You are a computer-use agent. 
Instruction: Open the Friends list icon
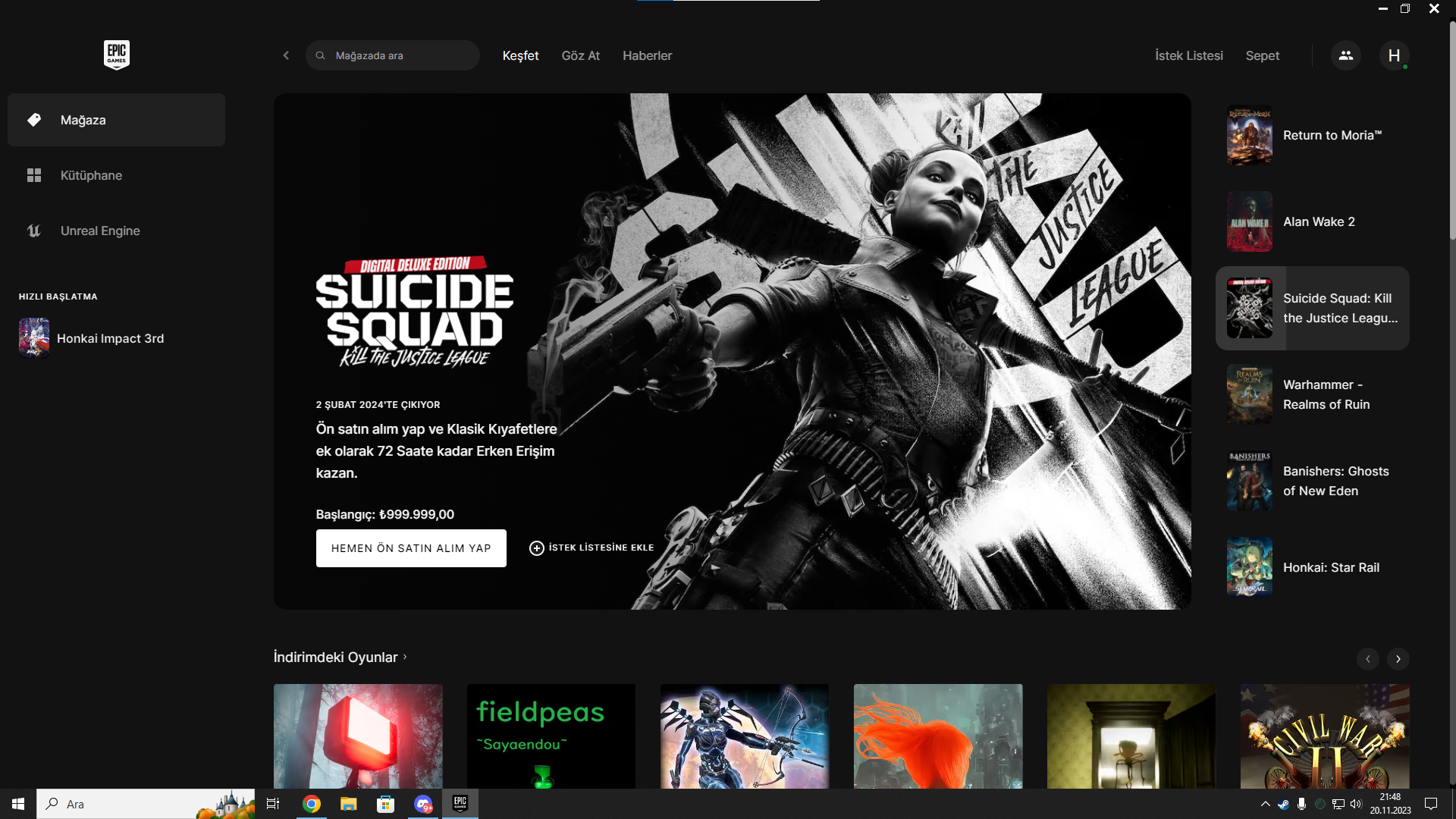click(1345, 55)
